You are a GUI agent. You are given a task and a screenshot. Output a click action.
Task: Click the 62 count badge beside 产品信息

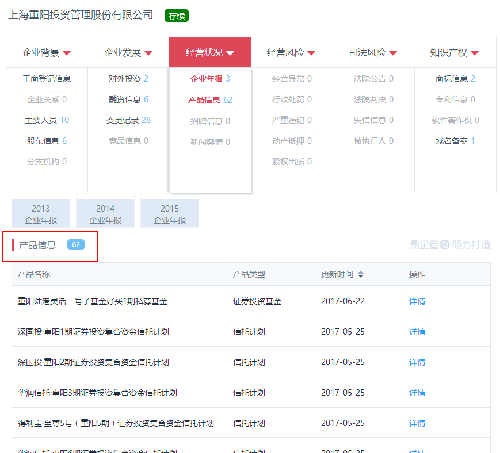click(x=76, y=245)
